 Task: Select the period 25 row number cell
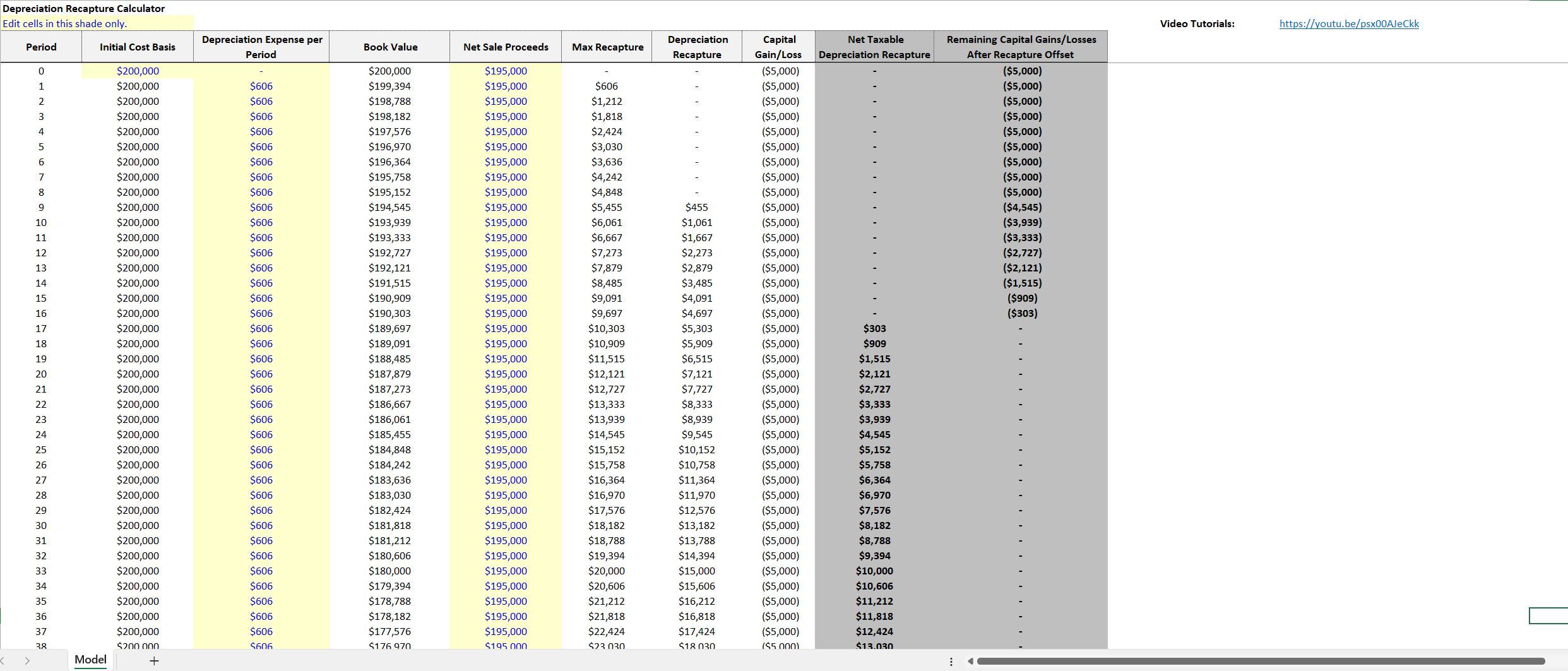41,449
